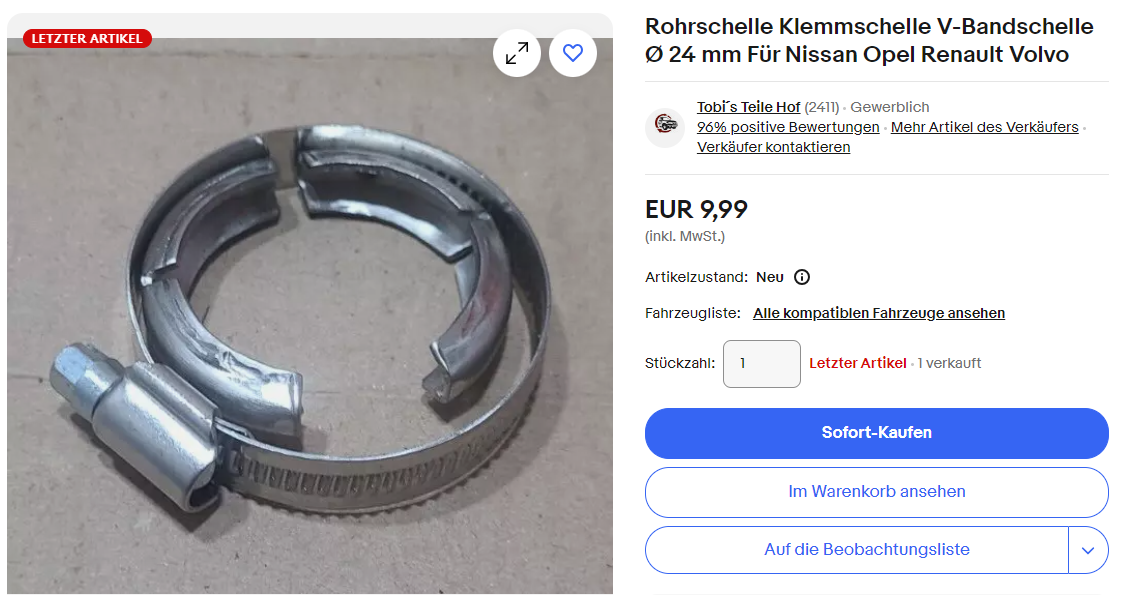Click the Sofort-Kaufen button
1128x595 pixels.
pos(876,433)
